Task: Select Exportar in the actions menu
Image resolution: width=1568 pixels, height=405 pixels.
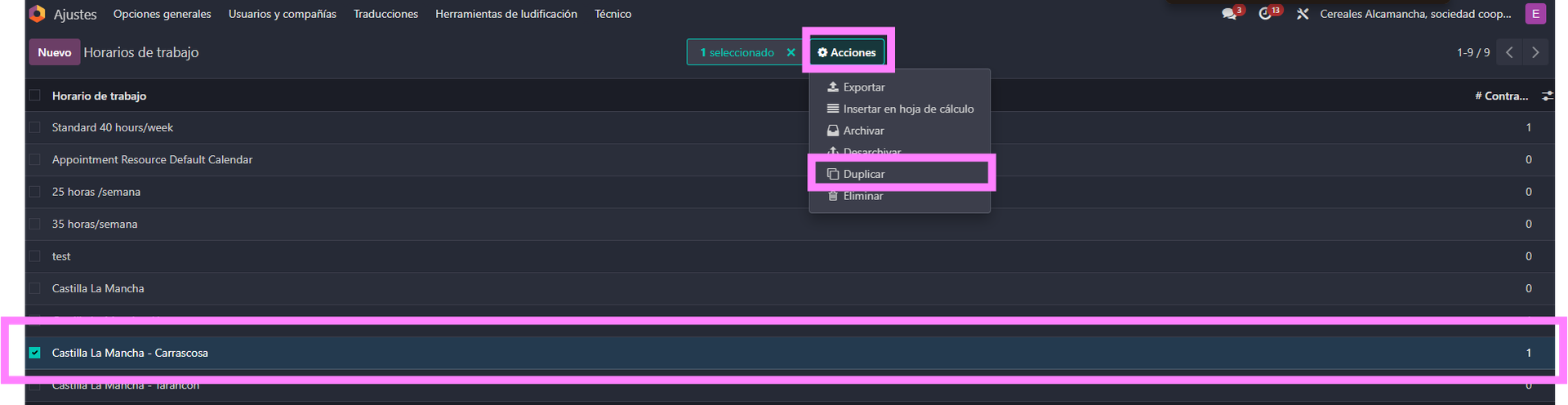Action: 864,87
